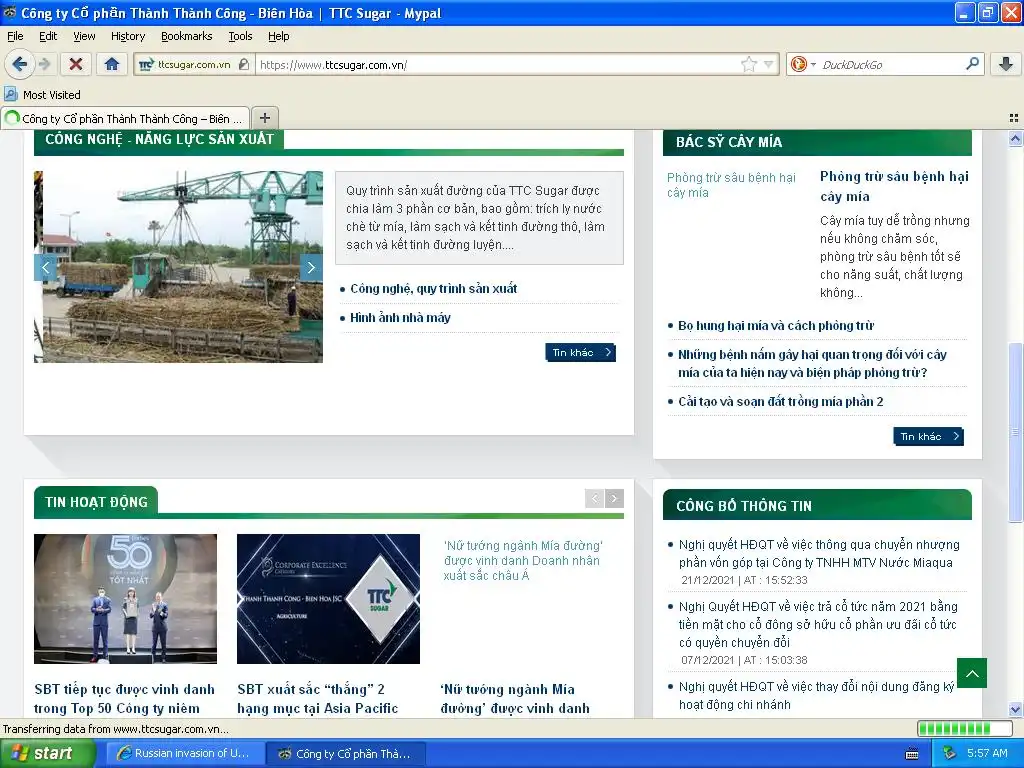Open the Help menu
This screenshot has height=768, width=1024.
[279, 36]
